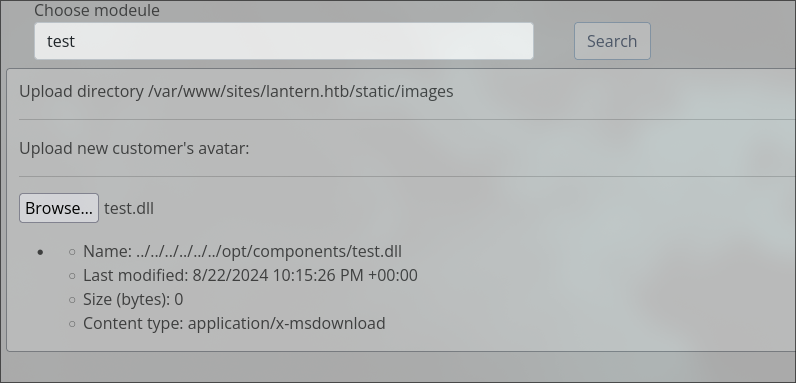Click the hollow bullet beside Last modified

72,276
